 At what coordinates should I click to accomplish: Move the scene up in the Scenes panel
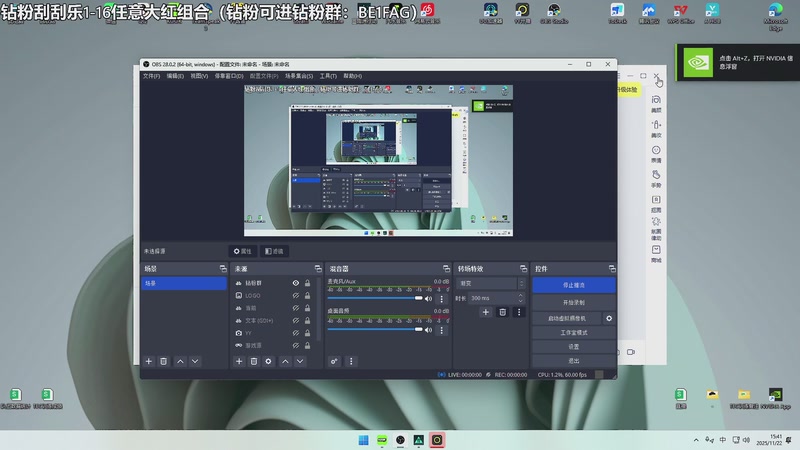pyautogui.click(x=180, y=361)
